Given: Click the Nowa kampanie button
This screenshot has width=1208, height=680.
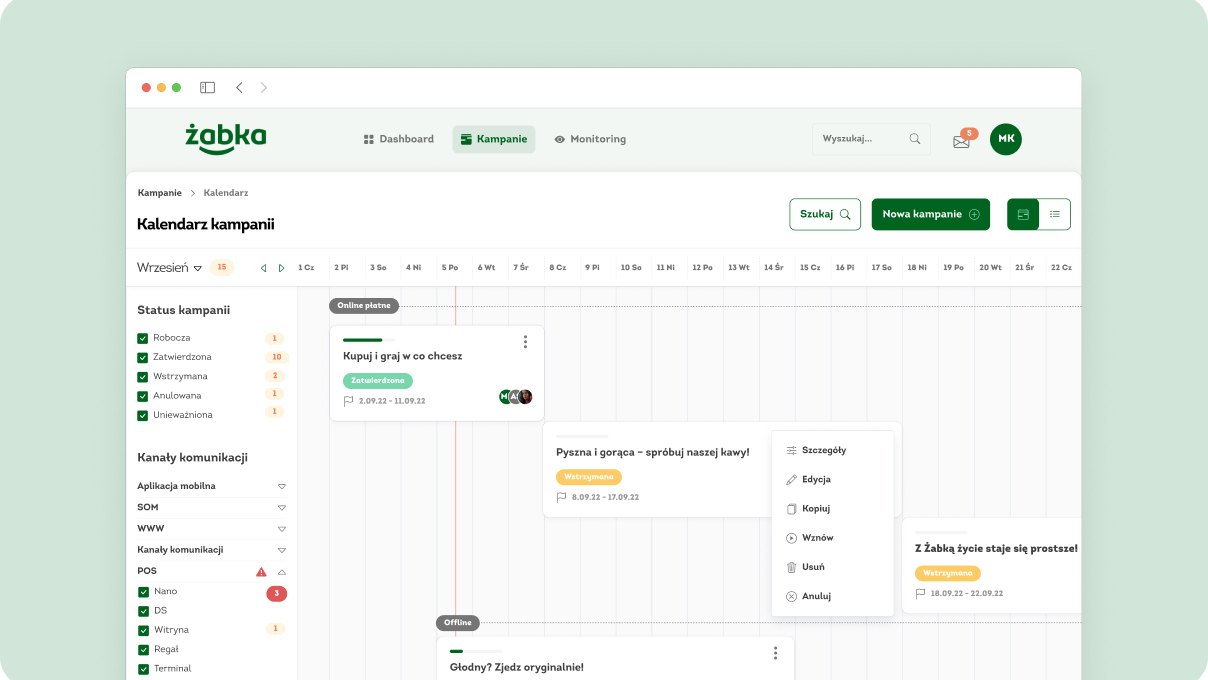Looking at the screenshot, I should [x=931, y=214].
